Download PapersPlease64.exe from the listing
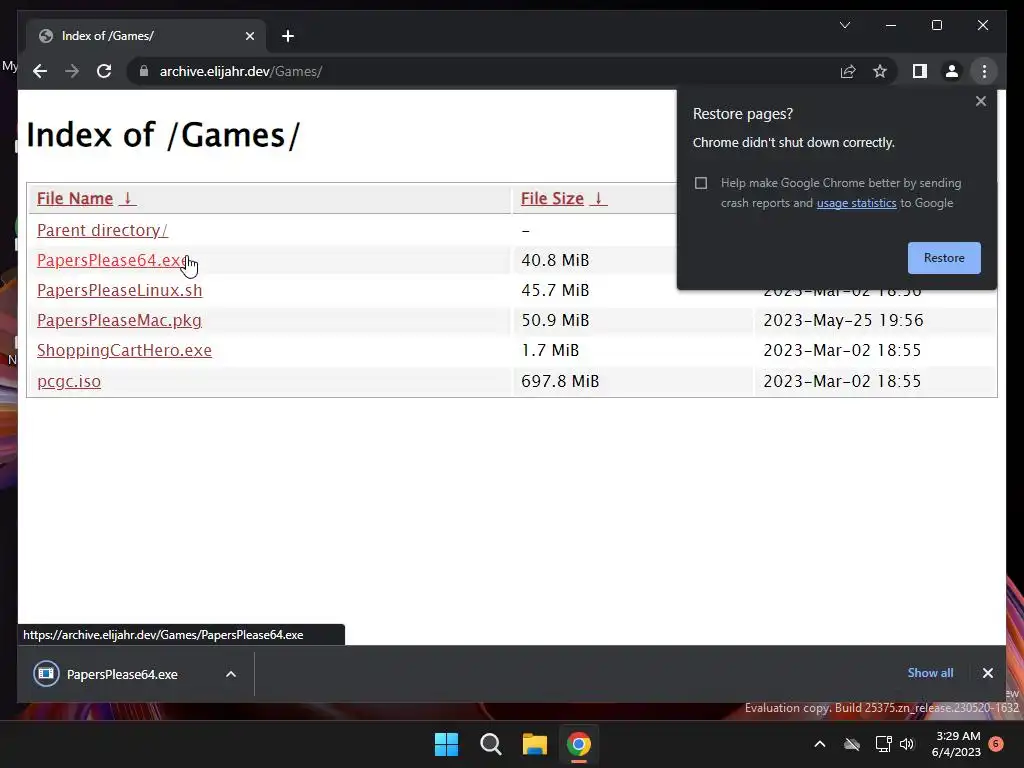 112,261
